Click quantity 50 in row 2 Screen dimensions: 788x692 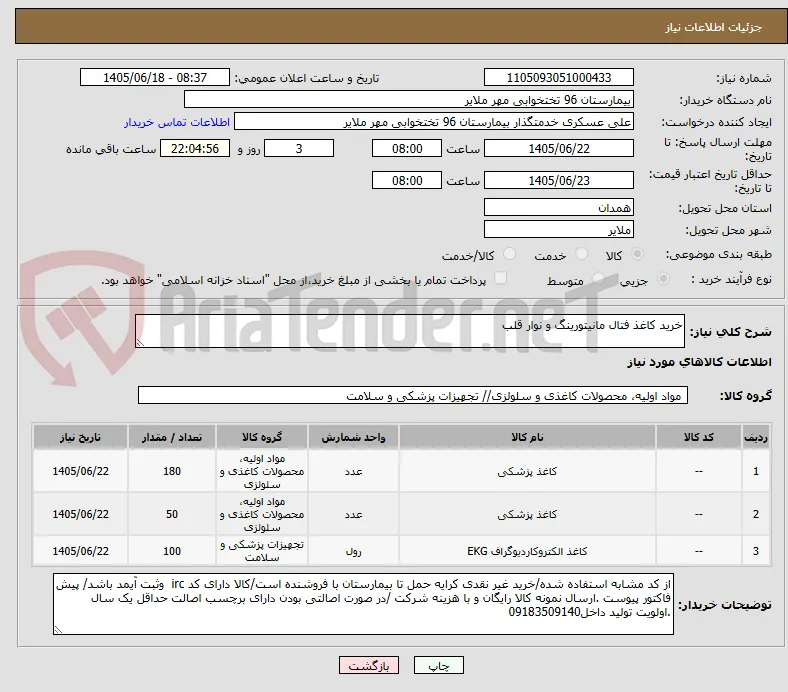172,514
